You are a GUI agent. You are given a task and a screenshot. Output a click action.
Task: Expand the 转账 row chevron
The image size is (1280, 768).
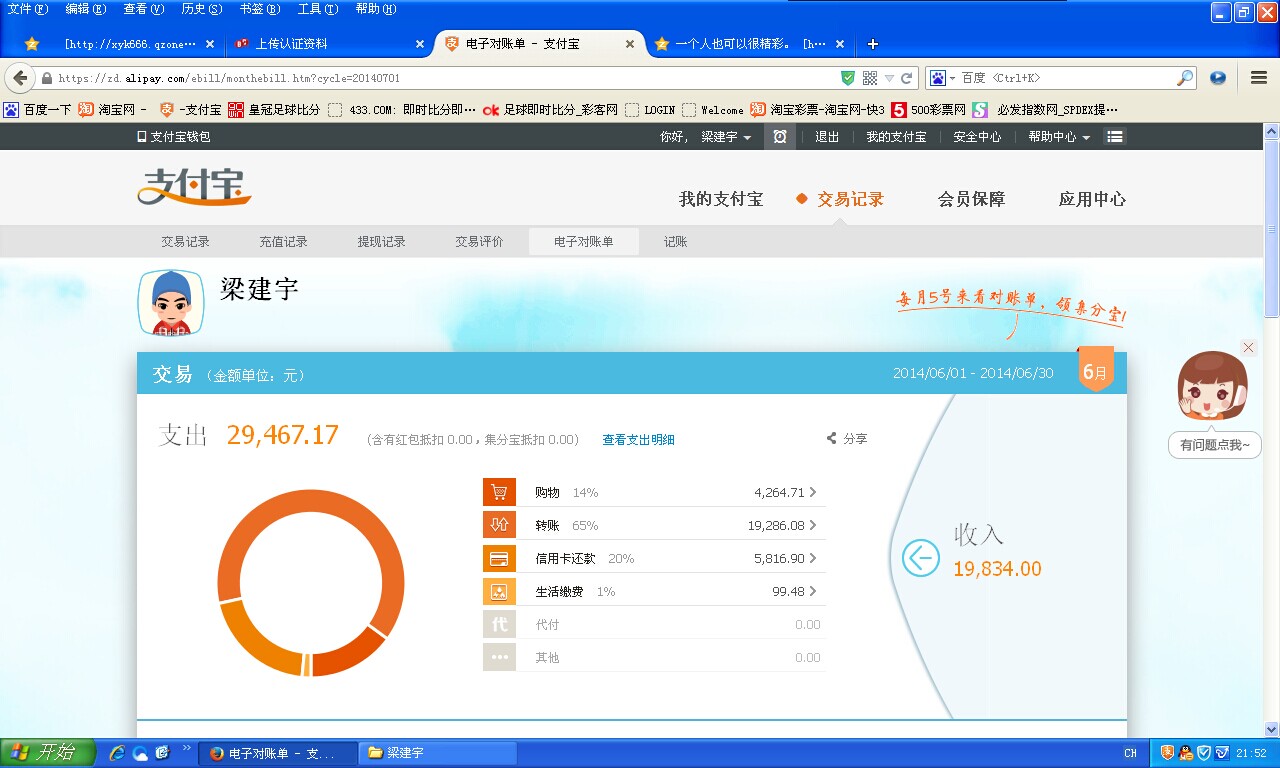[813, 525]
